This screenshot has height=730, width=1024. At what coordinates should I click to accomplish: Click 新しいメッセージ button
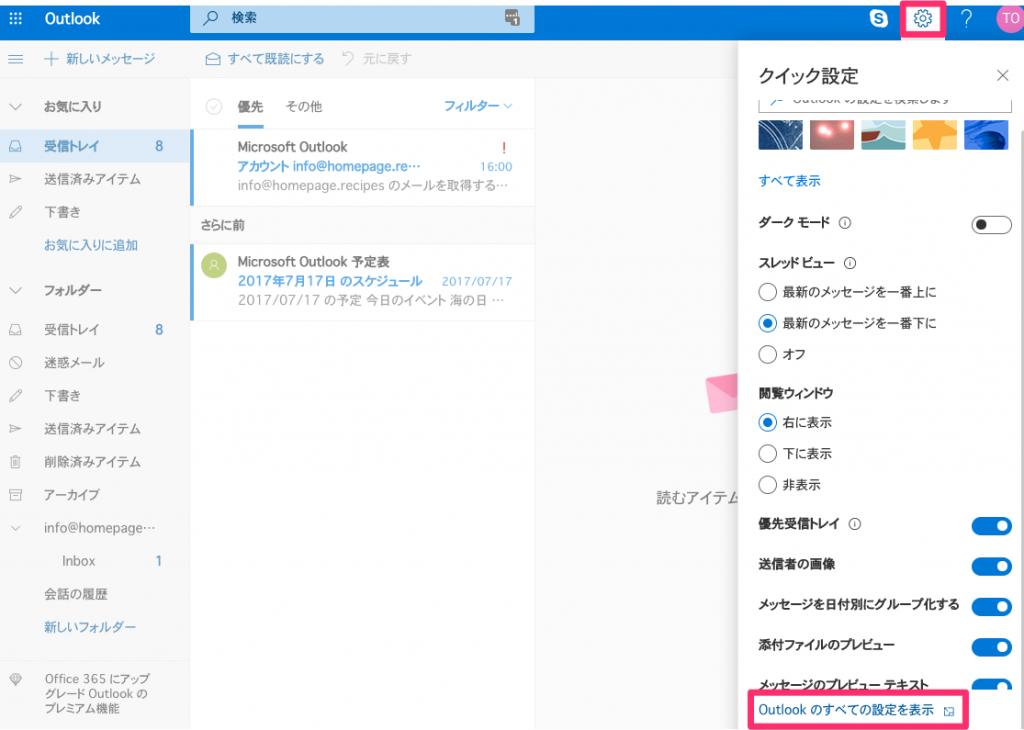click(99, 59)
